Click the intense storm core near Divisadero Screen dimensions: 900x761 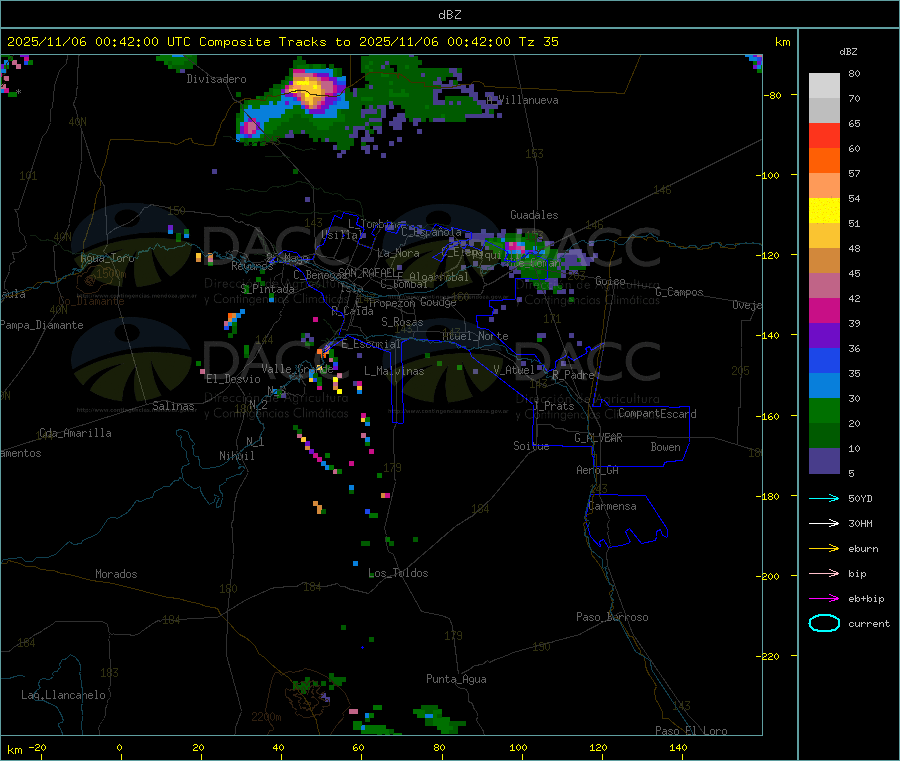(313, 89)
